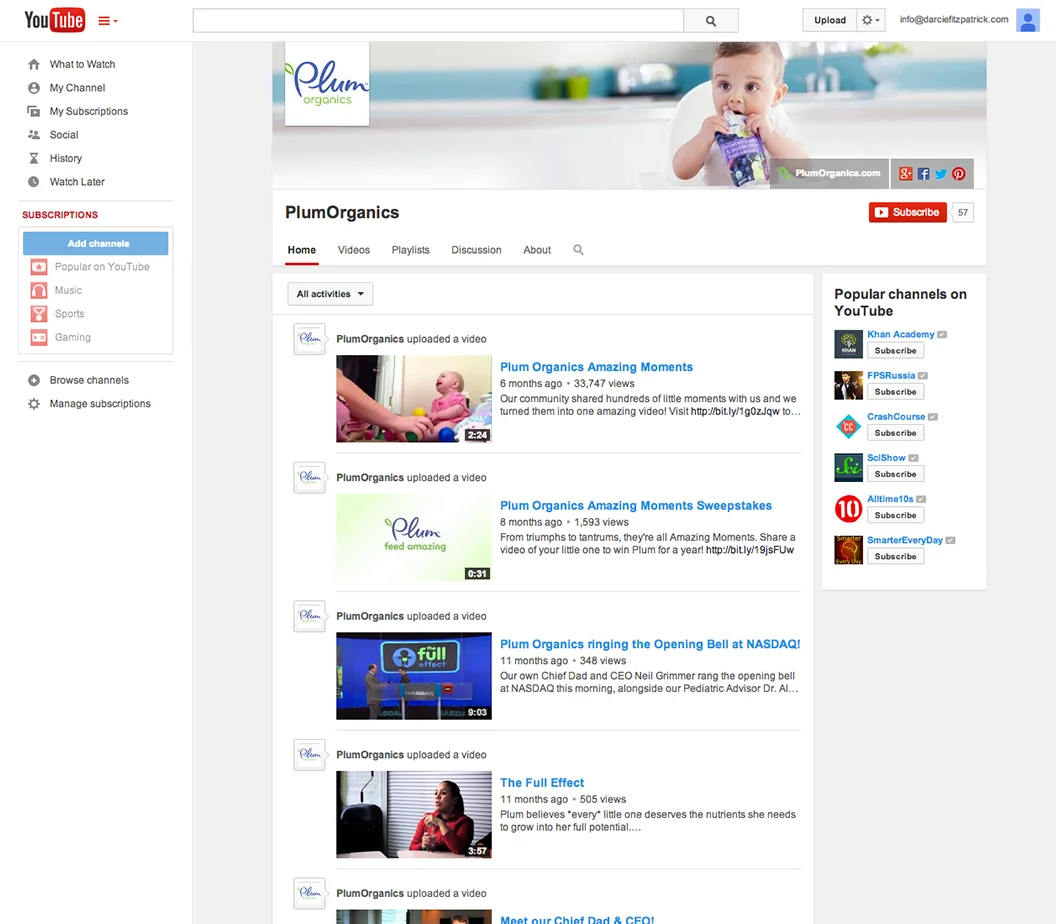Screen dimensions: 1056x924
Task: Open the http://bit.ly/19jsFUw link
Action: [x=750, y=550]
